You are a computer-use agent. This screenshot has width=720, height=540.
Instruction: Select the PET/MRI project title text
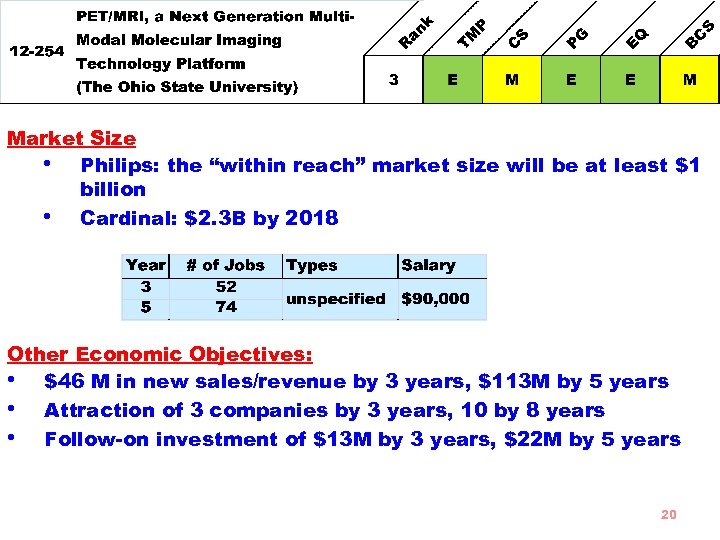(215, 40)
